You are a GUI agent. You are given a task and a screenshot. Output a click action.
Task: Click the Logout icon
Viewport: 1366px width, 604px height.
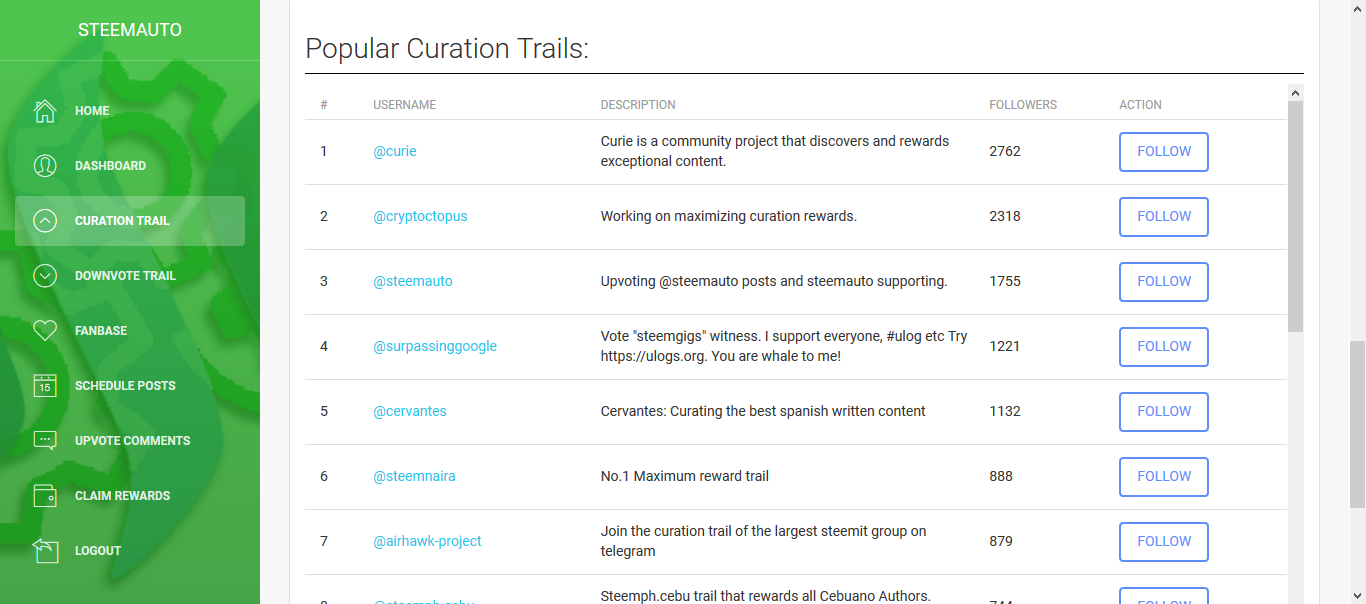45,551
